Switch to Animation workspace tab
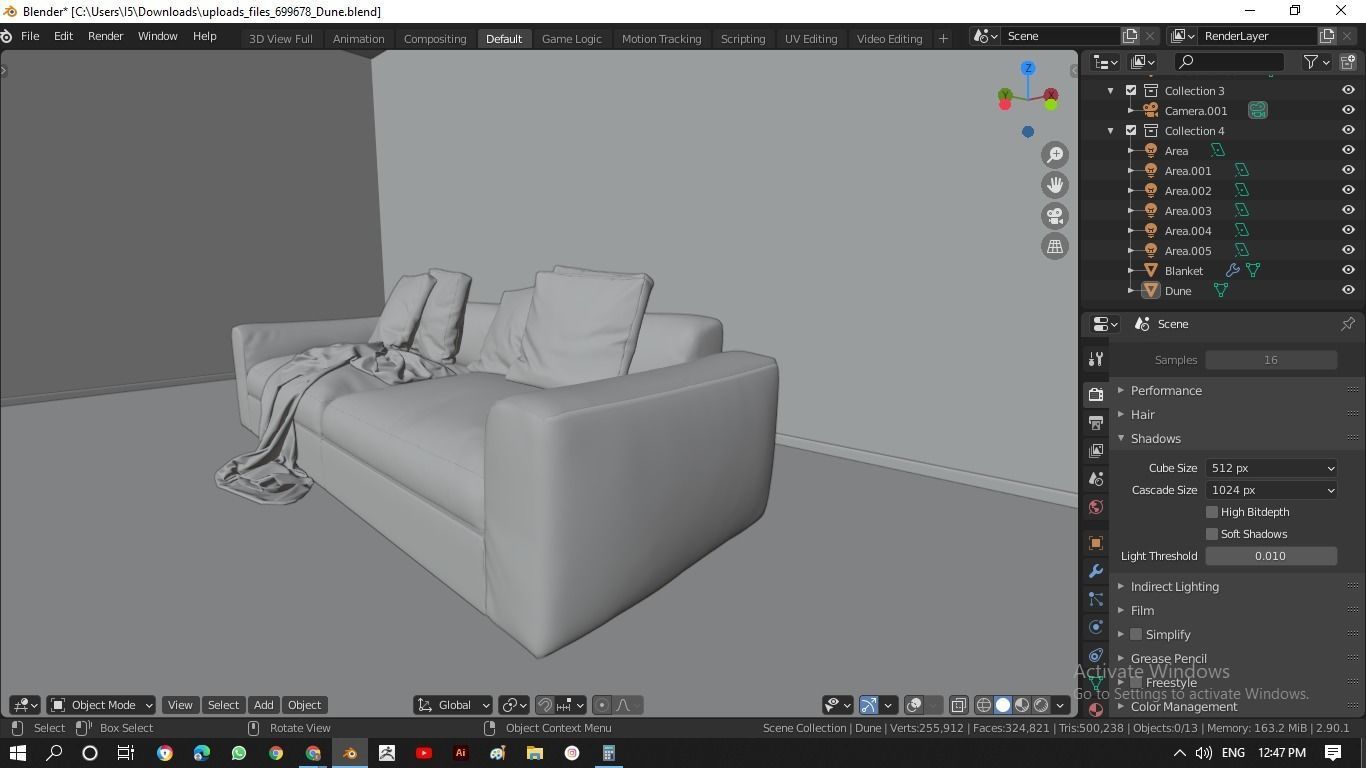 coord(358,38)
